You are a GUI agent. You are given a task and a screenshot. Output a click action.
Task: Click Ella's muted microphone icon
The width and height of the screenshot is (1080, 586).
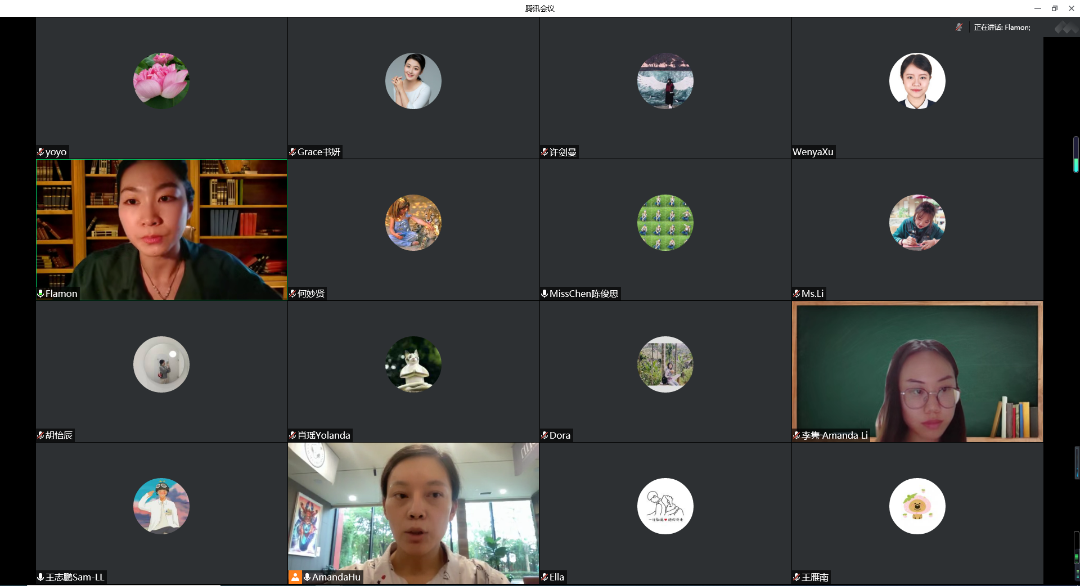point(545,578)
